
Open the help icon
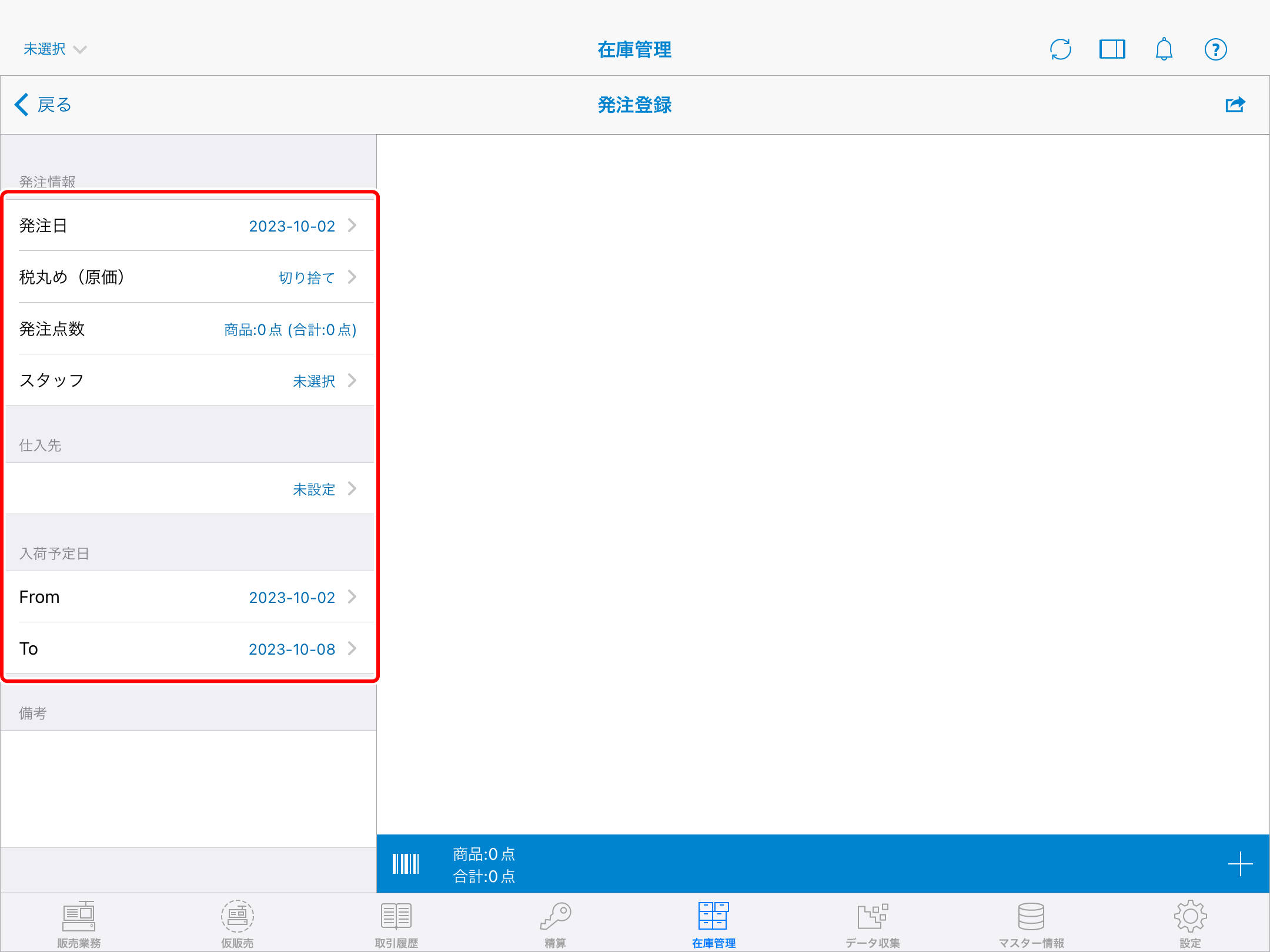[1216, 49]
